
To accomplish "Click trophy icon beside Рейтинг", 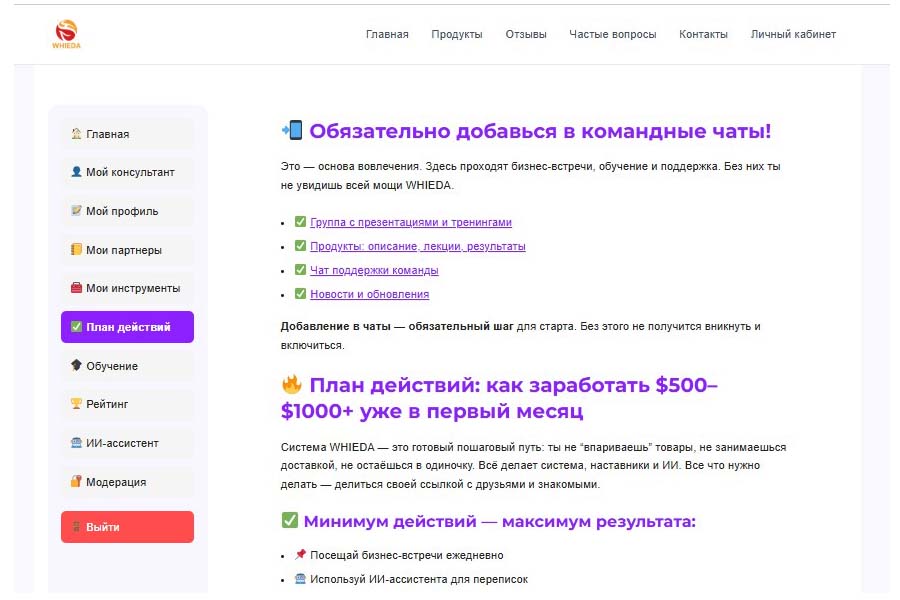I will (x=76, y=404).
